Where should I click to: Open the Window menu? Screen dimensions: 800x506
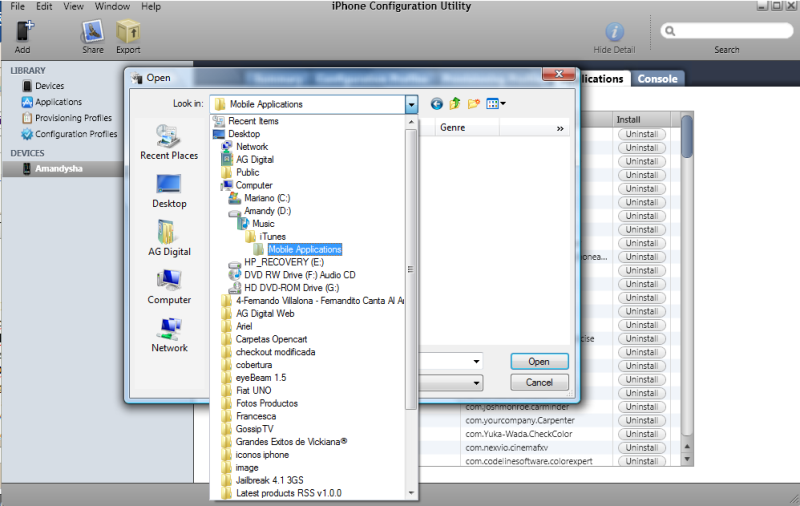point(112,7)
